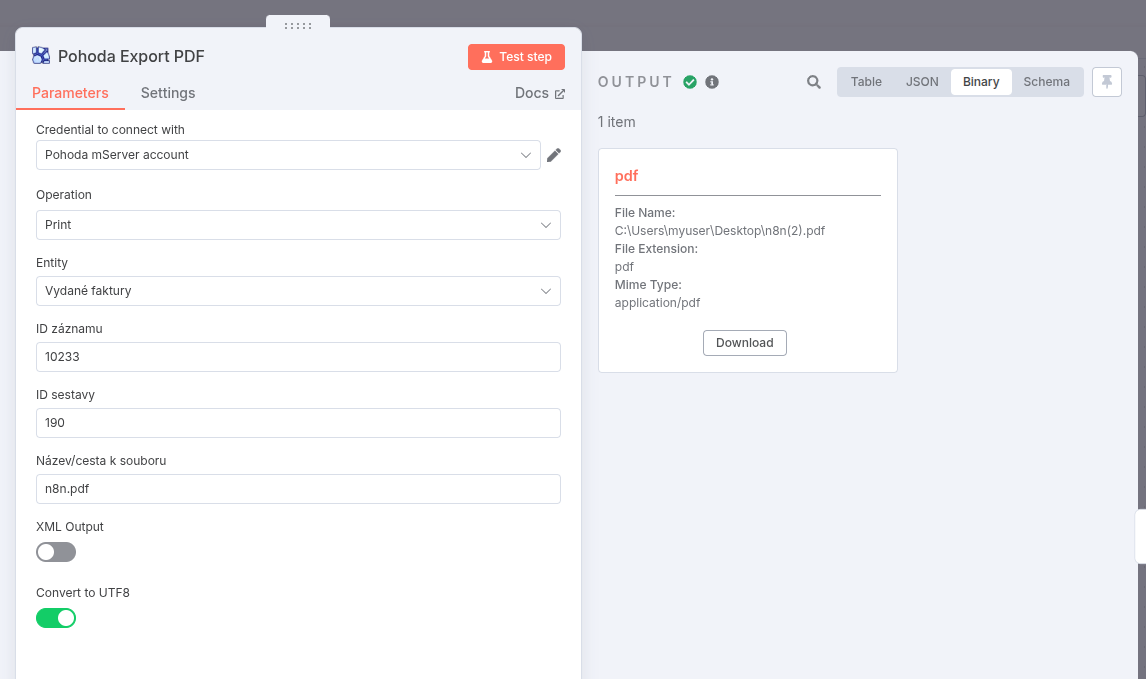Download the pdf binary file
The width and height of the screenshot is (1146, 679).
pos(745,343)
